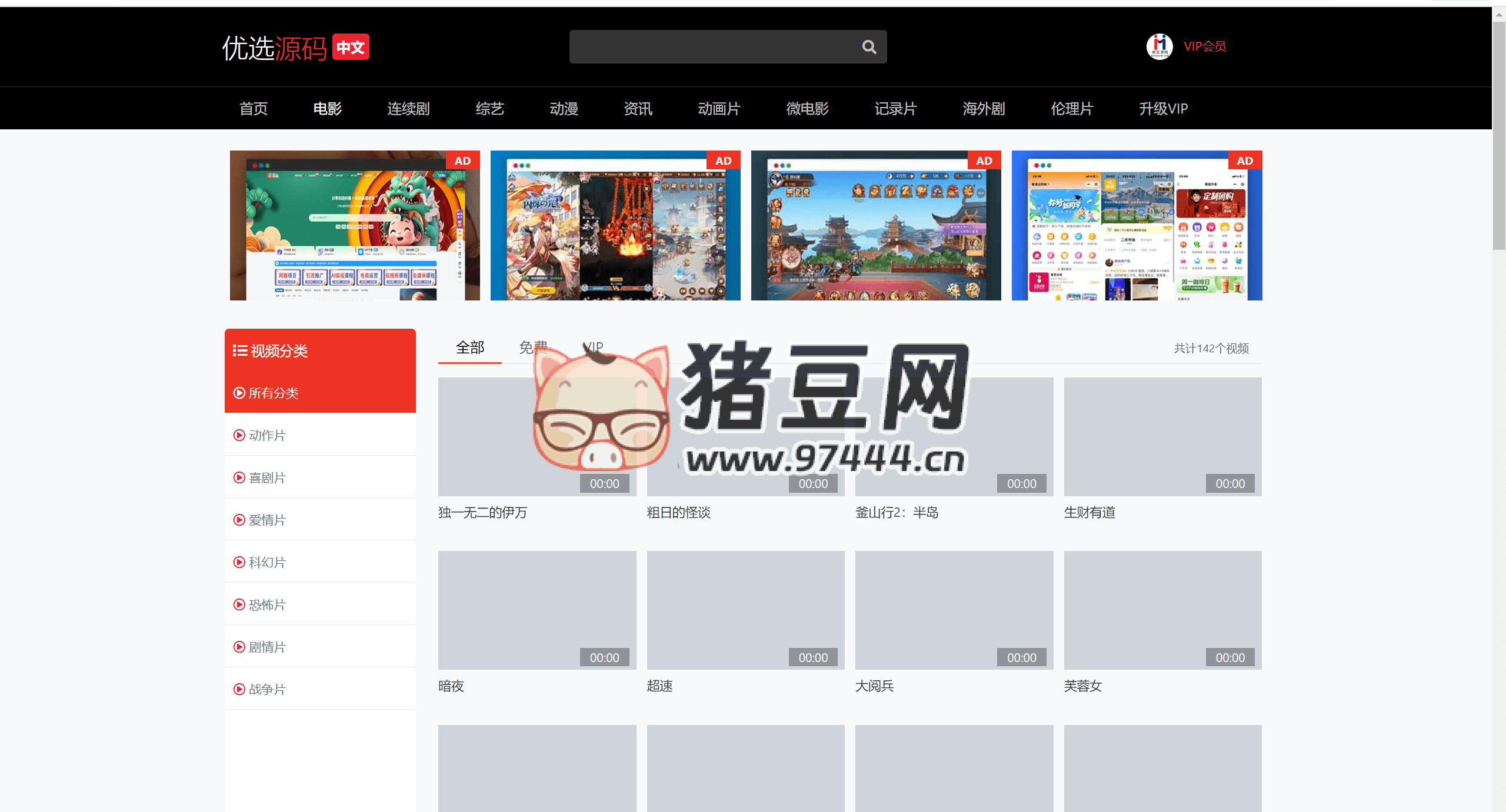Screen dimensions: 1506x812
Task: Select the 爱情片 category
Action: click(x=267, y=520)
